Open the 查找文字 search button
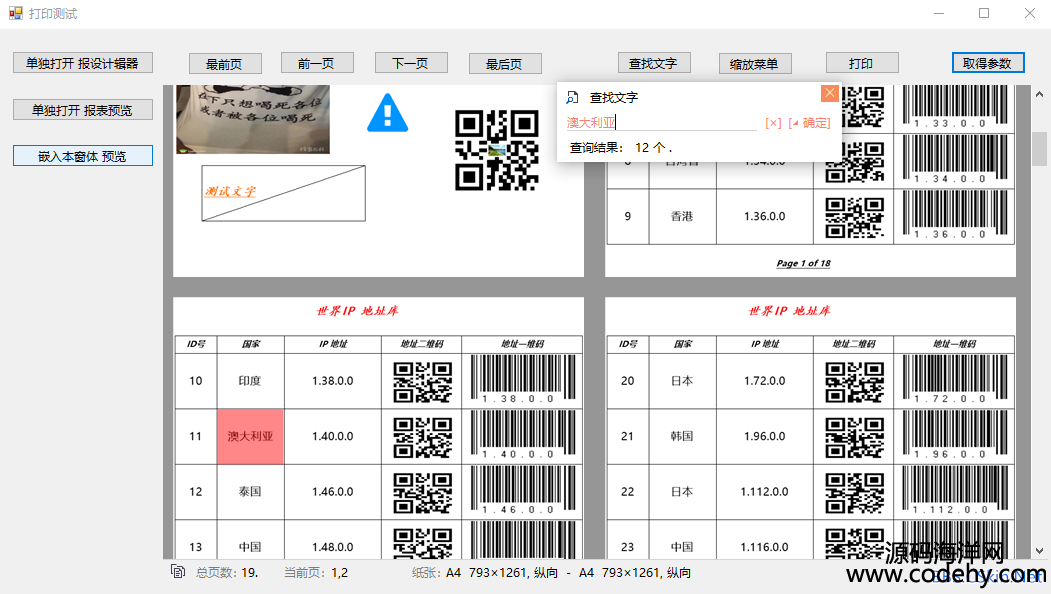 654,64
